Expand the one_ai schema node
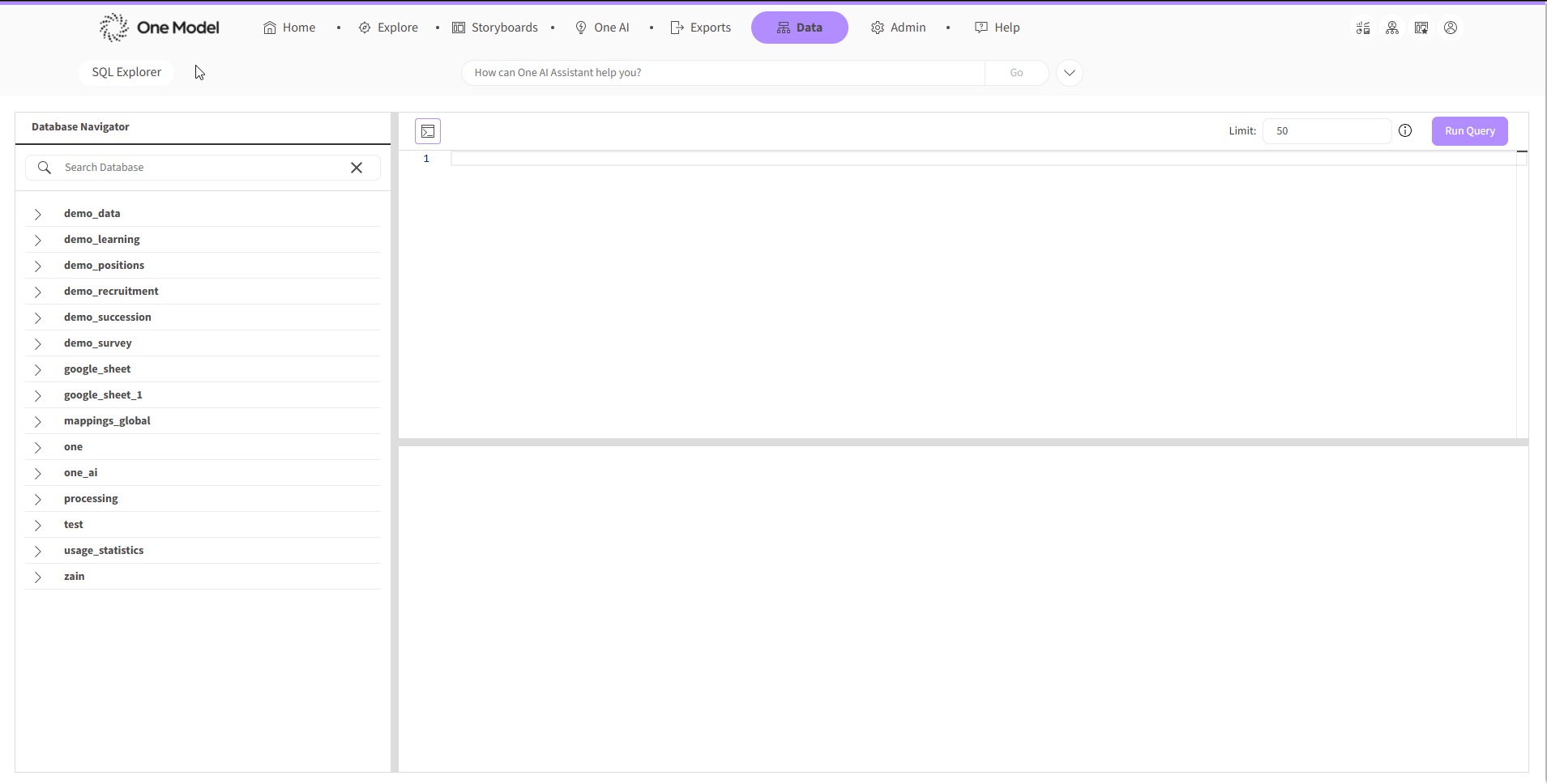This screenshot has width=1547, height=784. 38,473
